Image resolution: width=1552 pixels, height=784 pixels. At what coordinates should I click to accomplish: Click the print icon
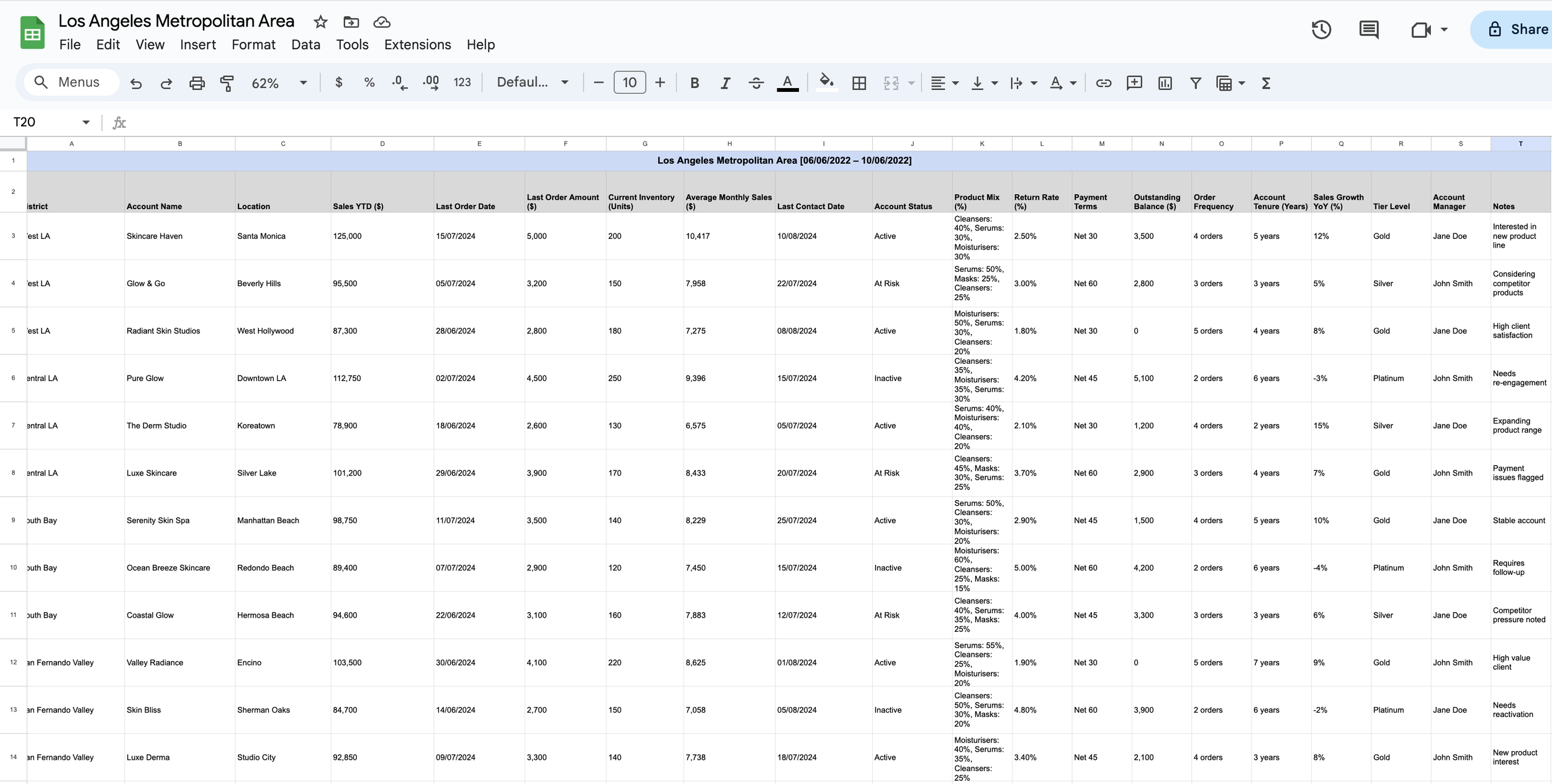197,83
